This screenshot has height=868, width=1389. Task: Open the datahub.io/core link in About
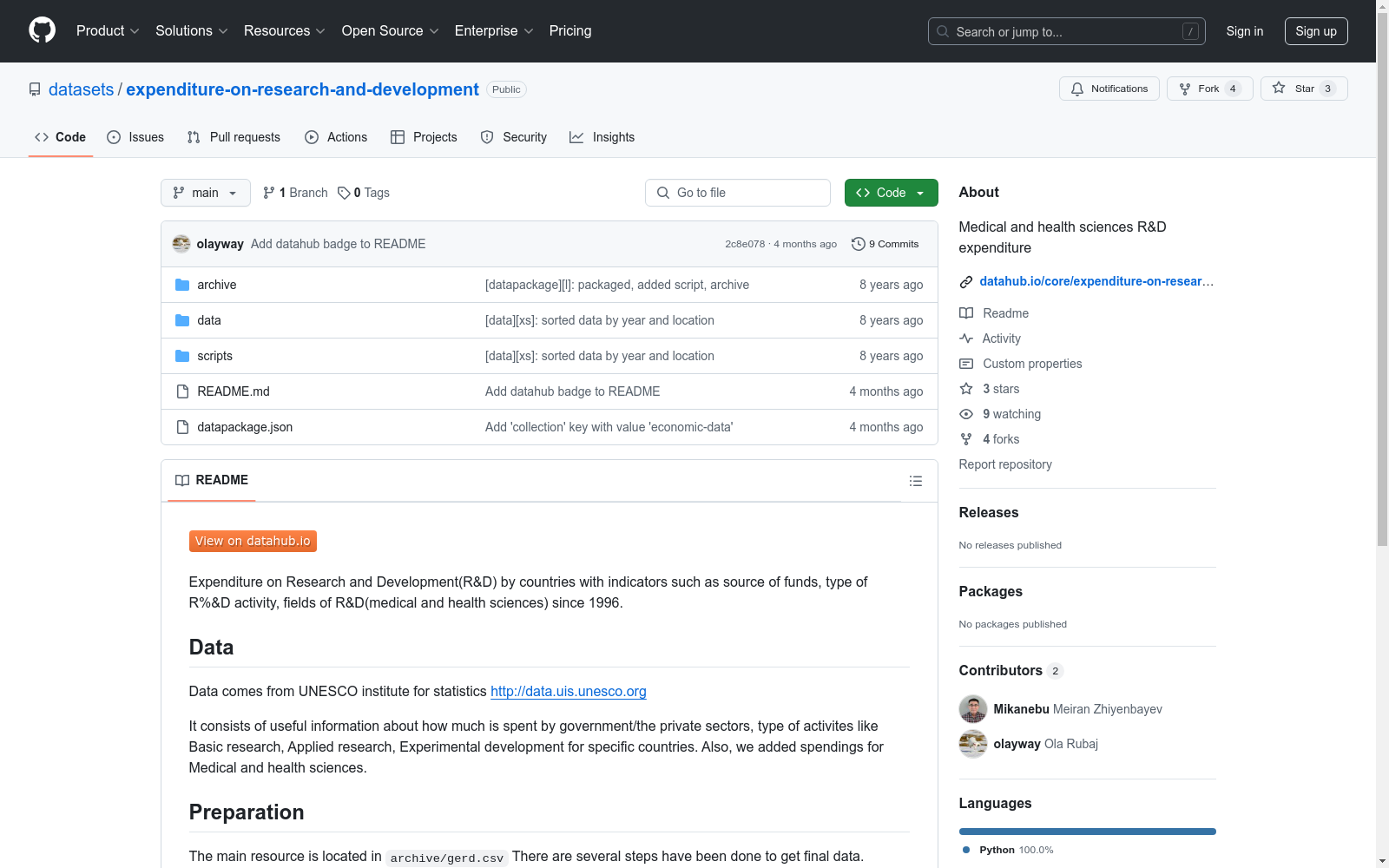(1096, 281)
